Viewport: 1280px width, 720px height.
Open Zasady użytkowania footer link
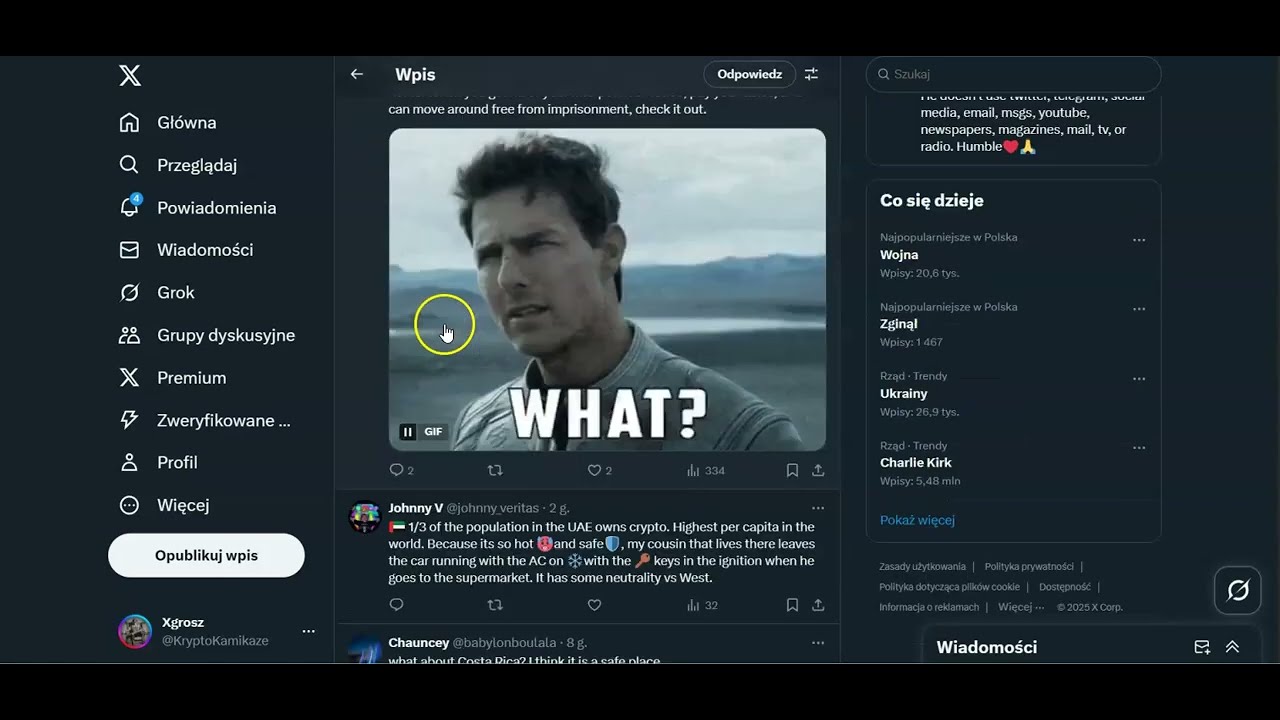pos(922,567)
